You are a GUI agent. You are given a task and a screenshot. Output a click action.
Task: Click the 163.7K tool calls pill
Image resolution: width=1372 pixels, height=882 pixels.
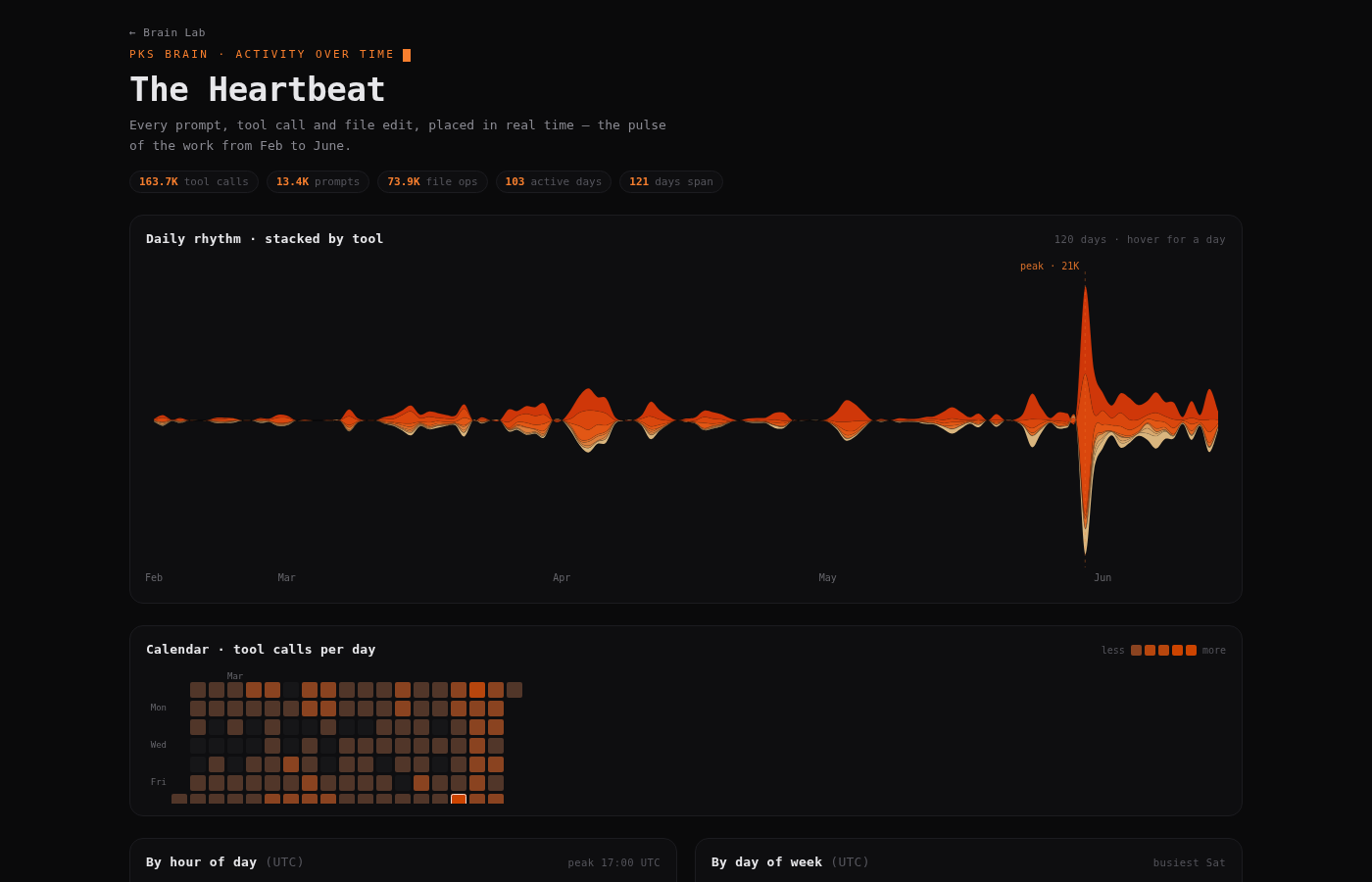[194, 181]
